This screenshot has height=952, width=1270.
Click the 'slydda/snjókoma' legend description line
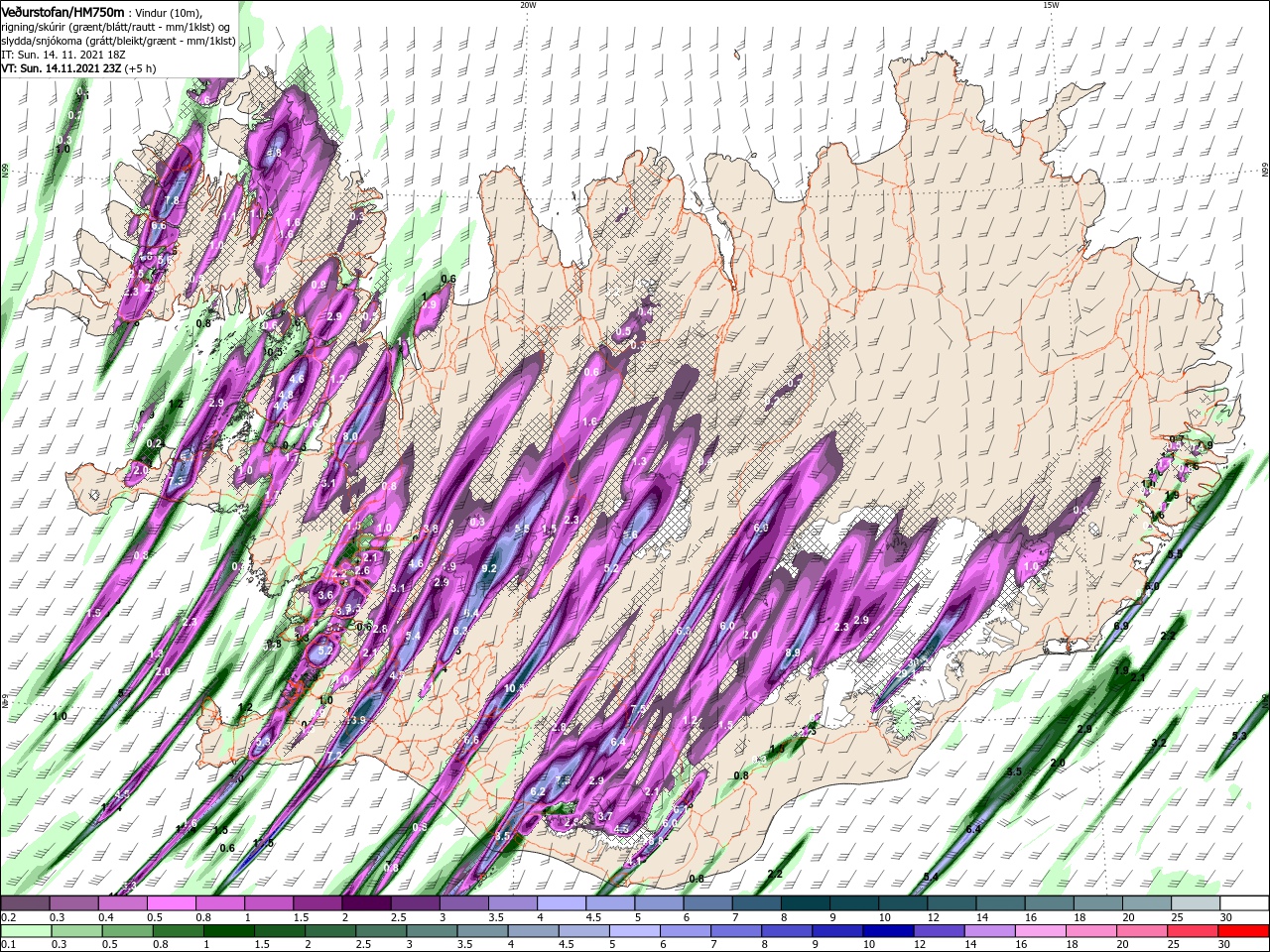tap(118, 41)
